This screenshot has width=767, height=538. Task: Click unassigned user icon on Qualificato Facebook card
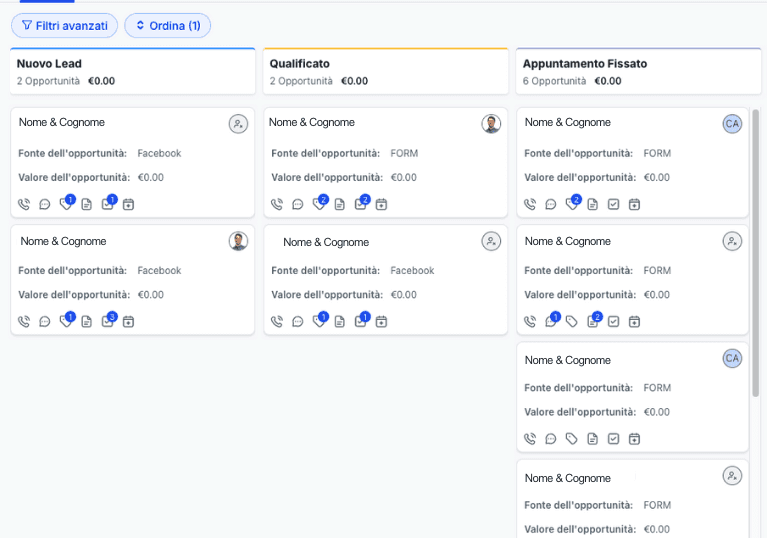pos(491,241)
